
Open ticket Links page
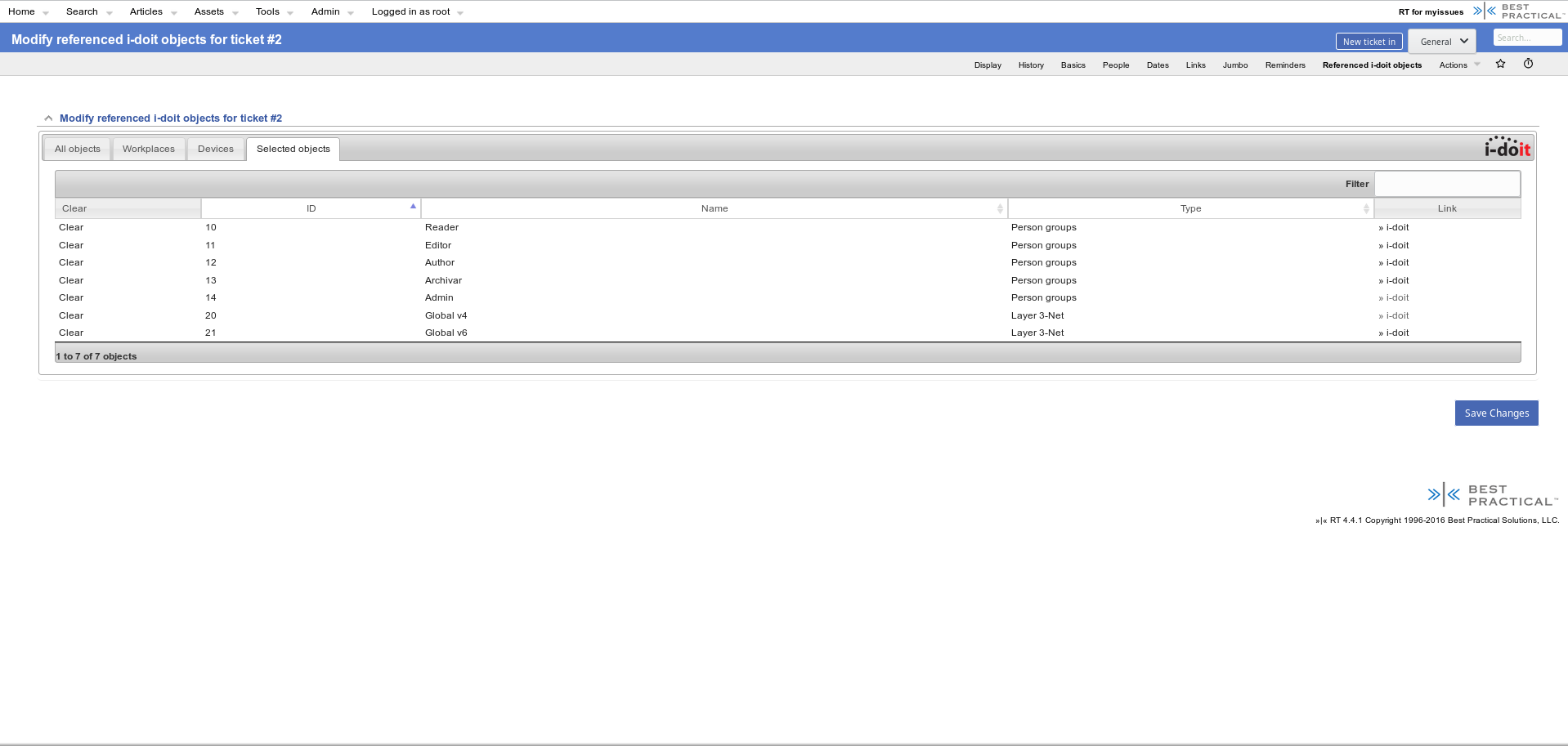pos(1196,65)
